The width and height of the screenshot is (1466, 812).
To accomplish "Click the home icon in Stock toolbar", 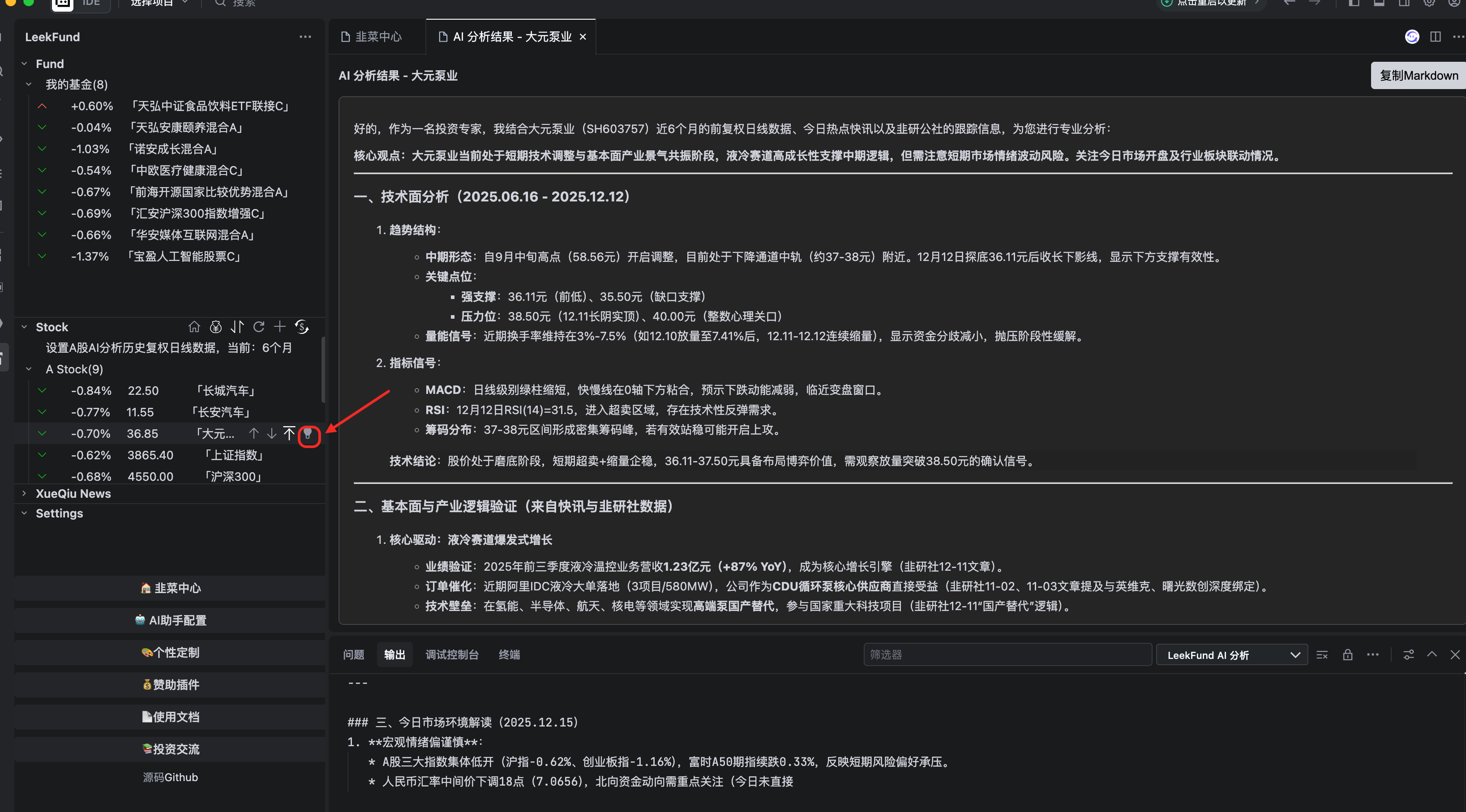I will (194, 327).
